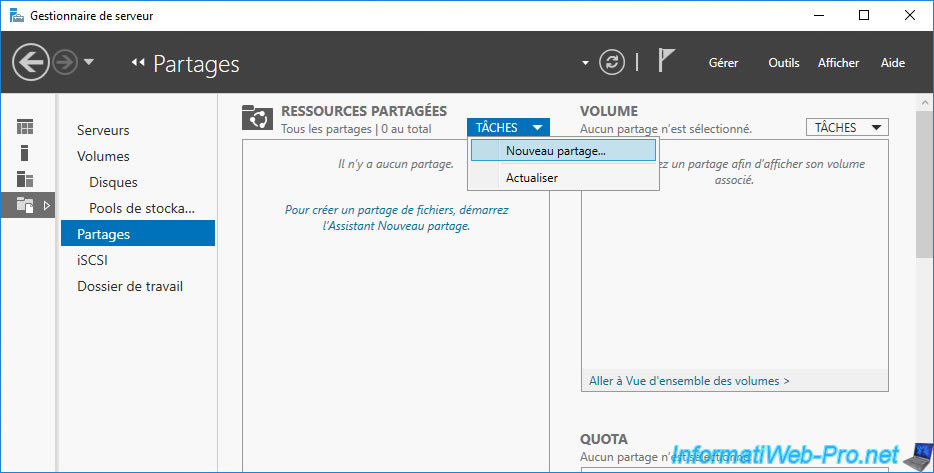Select Volumes in navigation pane
Screen dimensions: 934x473
tap(103, 156)
